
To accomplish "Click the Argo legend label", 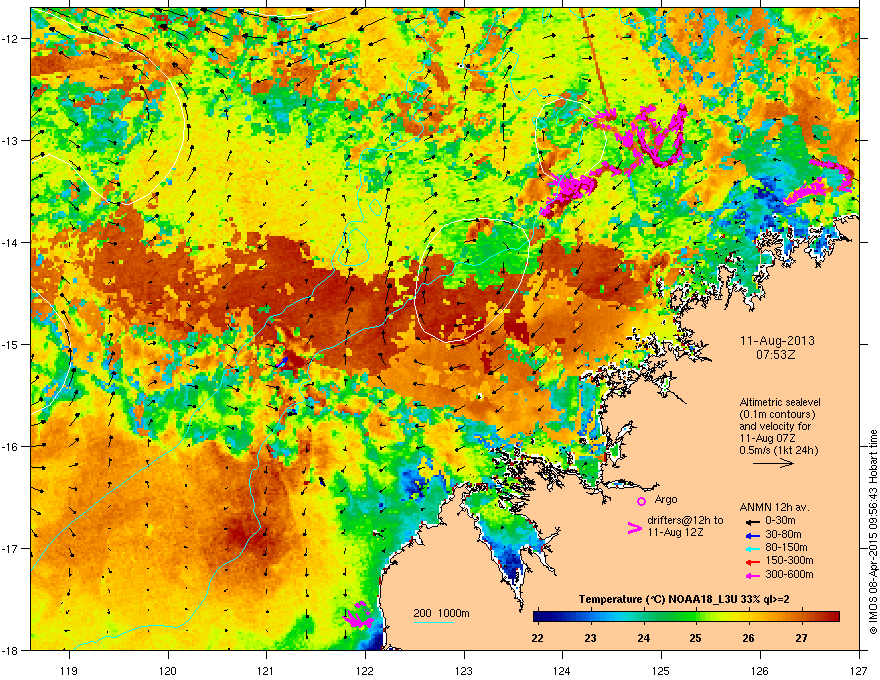I will click(666, 499).
